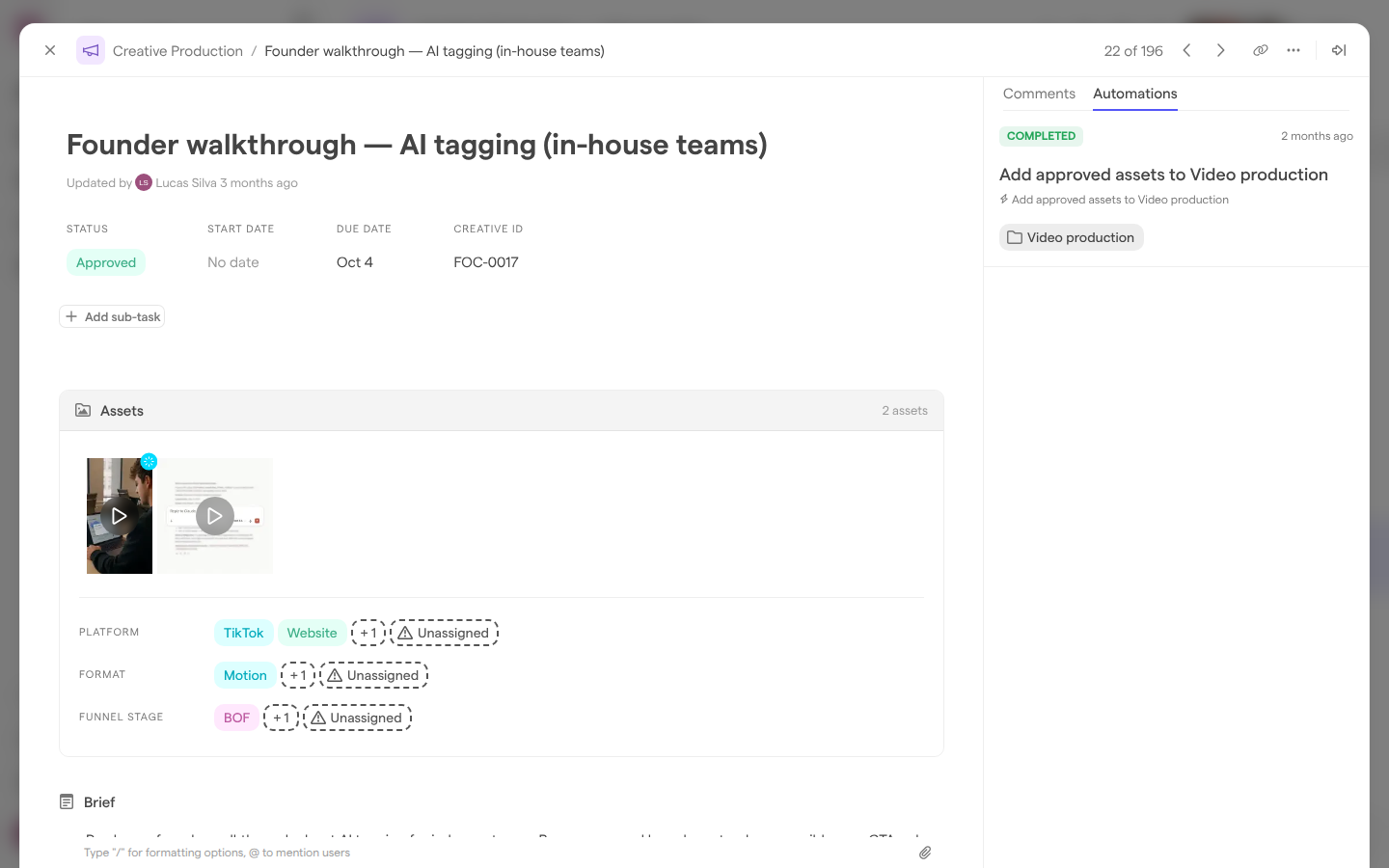Image resolution: width=1389 pixels, height=868 pixels.
Task: Click the Creative Production megaphone icon
Action: (x=91, y=50)
